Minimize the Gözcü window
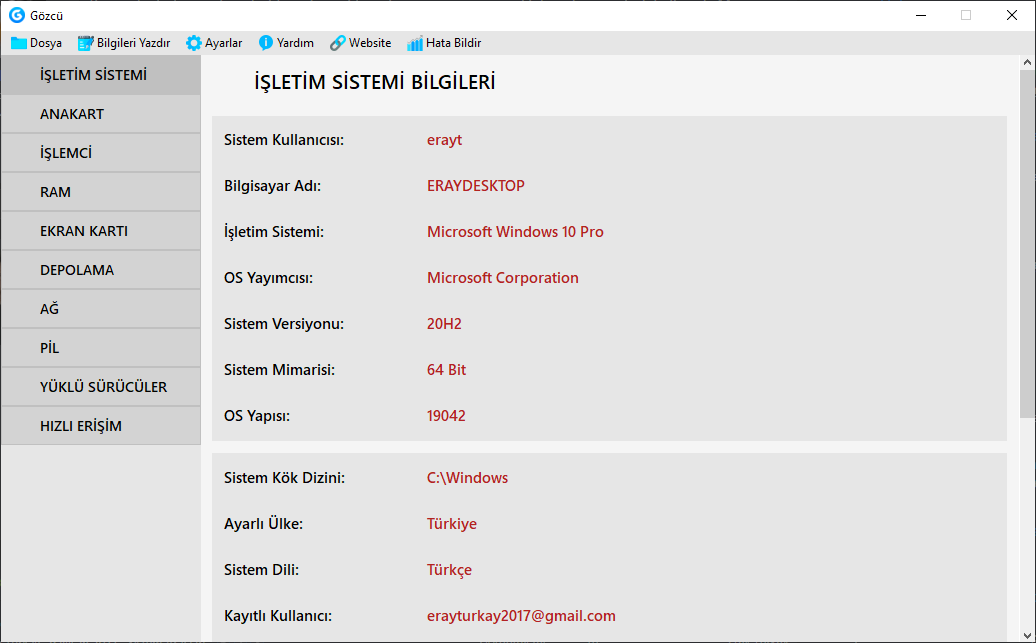Screen dimensions: 1036x643 (920, 15)
